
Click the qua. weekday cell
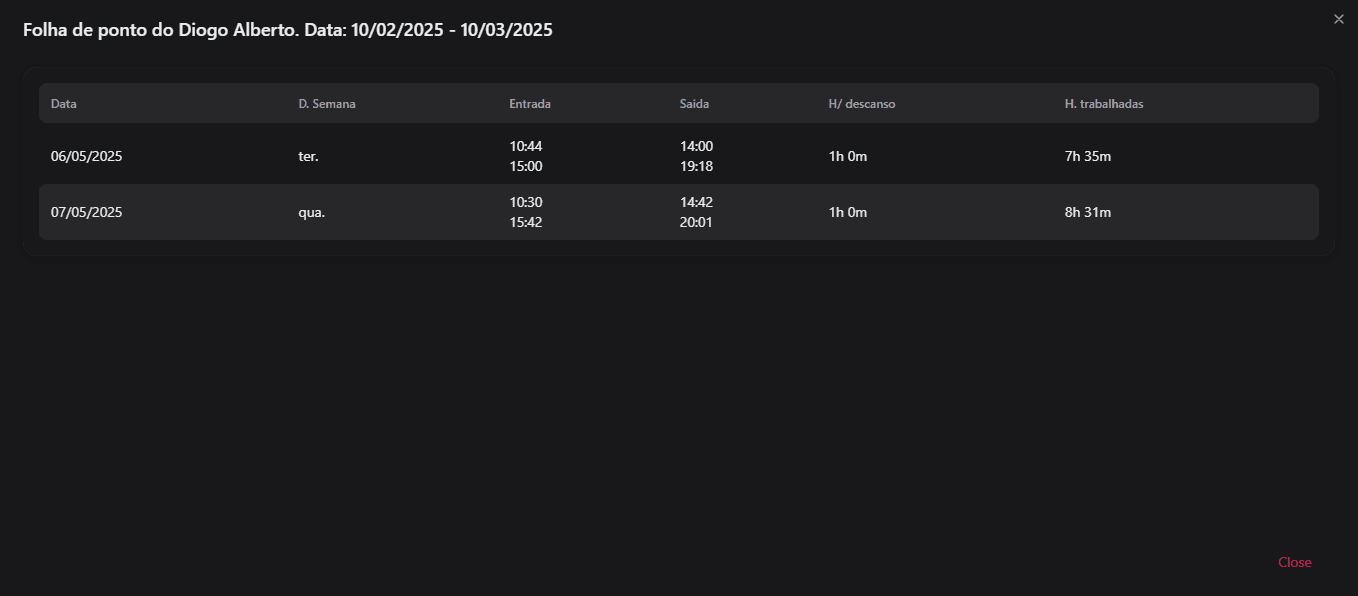pos(312,212)
